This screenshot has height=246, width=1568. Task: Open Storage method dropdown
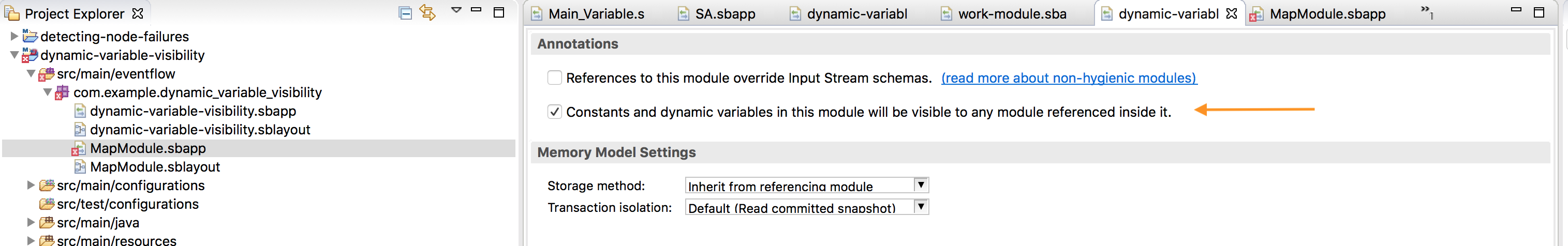(x=921, y=185)
